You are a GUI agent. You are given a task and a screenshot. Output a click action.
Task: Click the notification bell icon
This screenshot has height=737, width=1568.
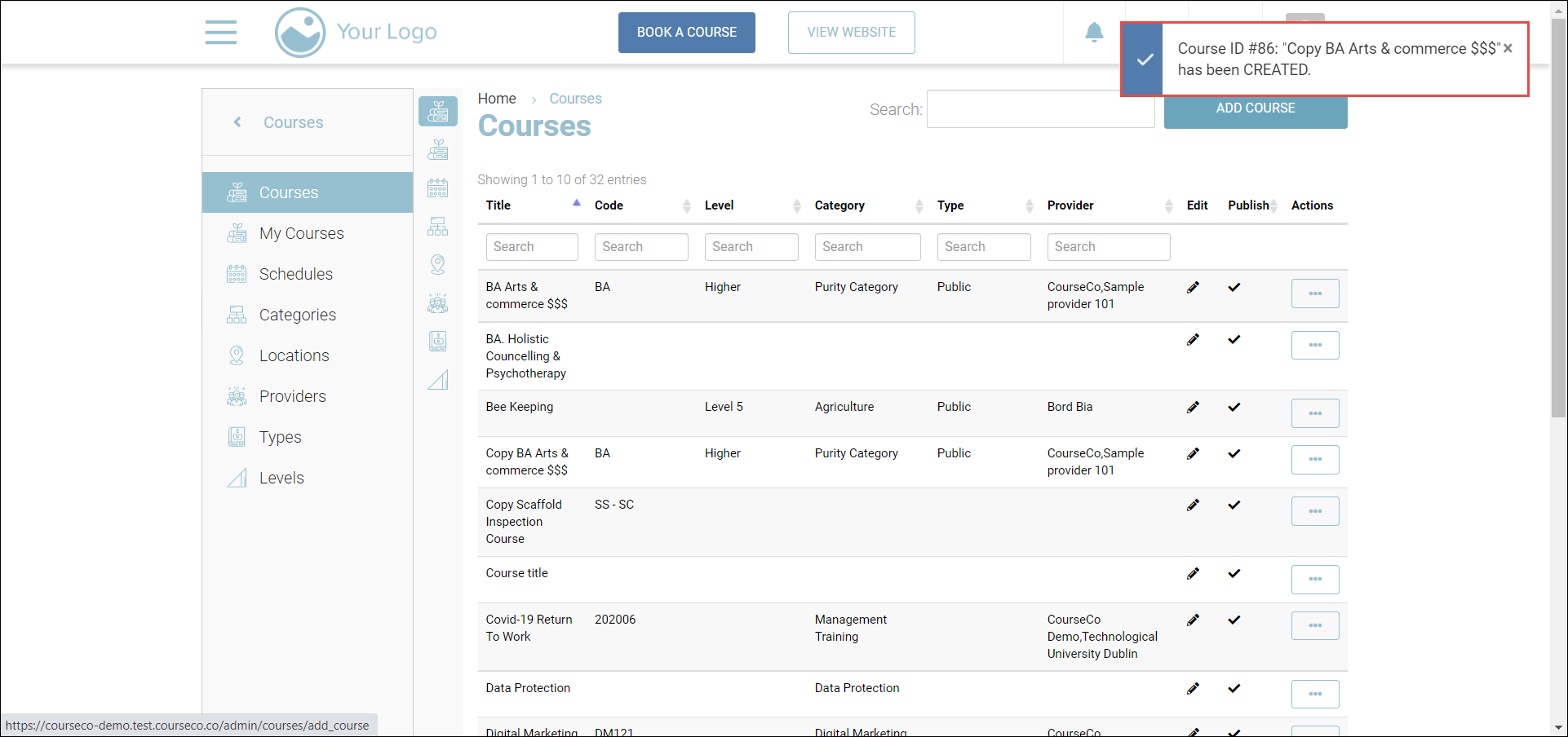pos(1094,33)
